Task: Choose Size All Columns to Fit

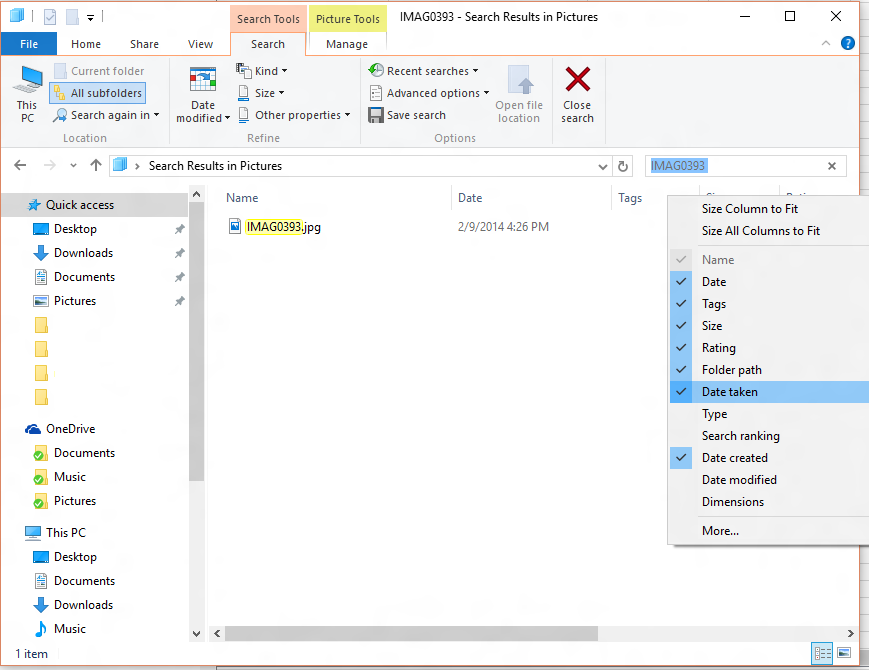Action: 760,231
